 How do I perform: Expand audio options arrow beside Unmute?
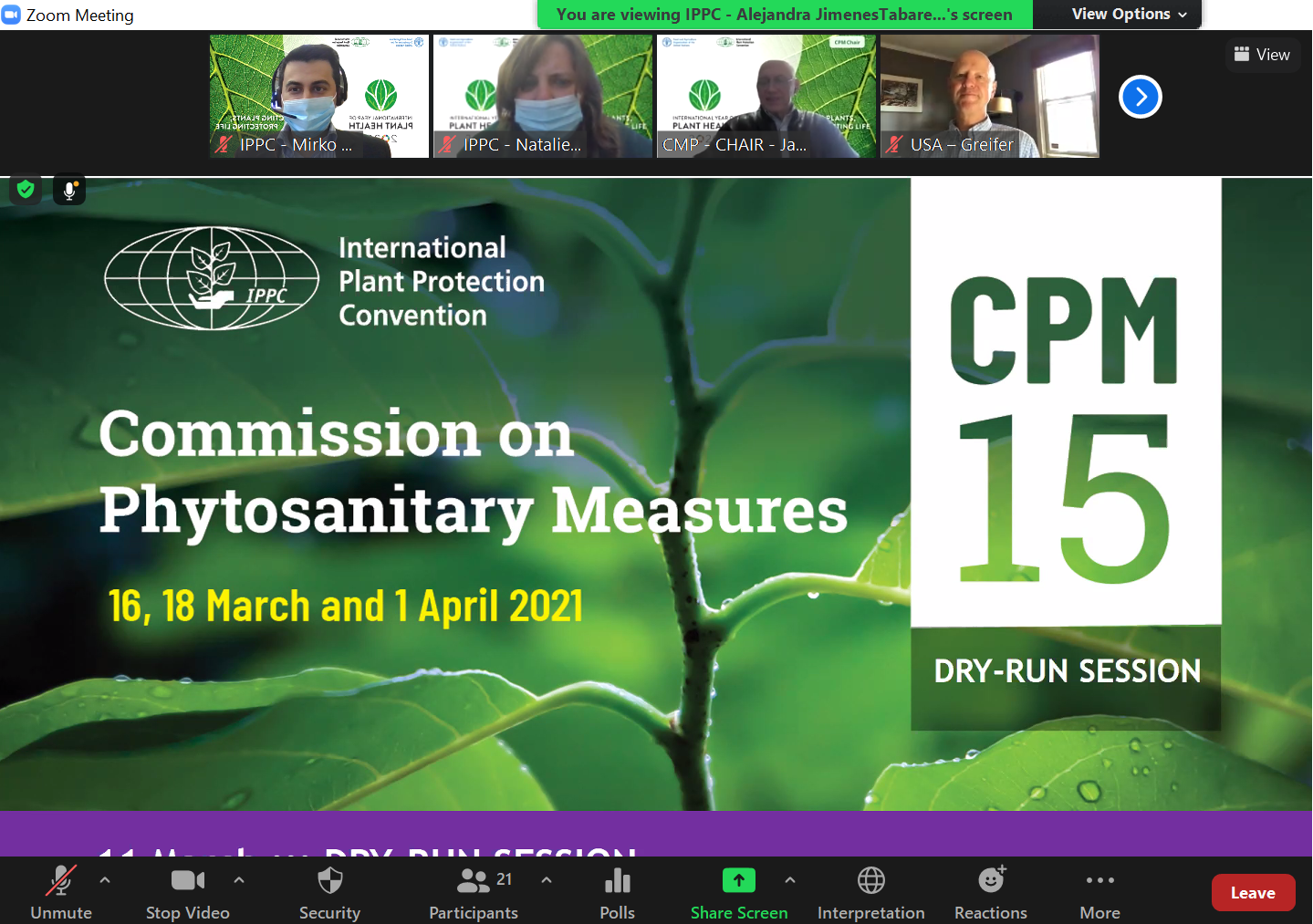click(x=105, y=880)
